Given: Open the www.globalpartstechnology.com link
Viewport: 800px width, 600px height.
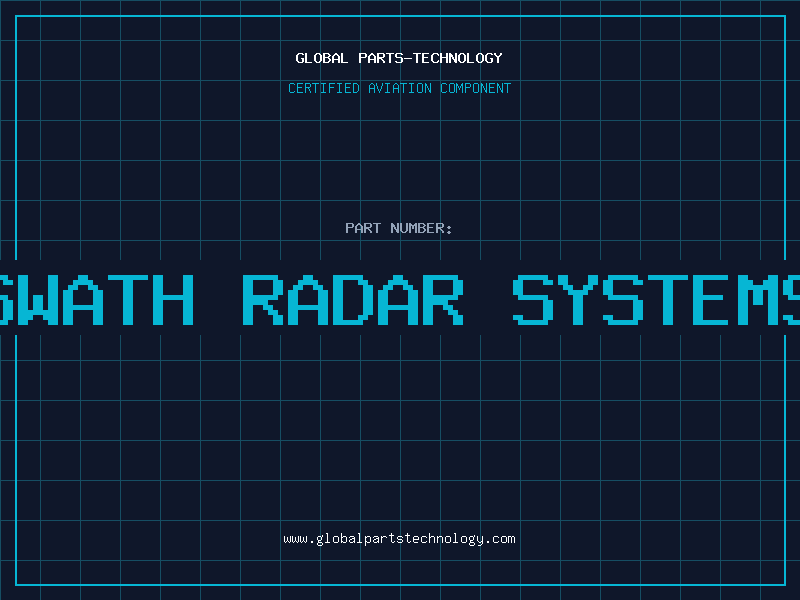Looking at the screenshot, I should [x=399, y=539].
